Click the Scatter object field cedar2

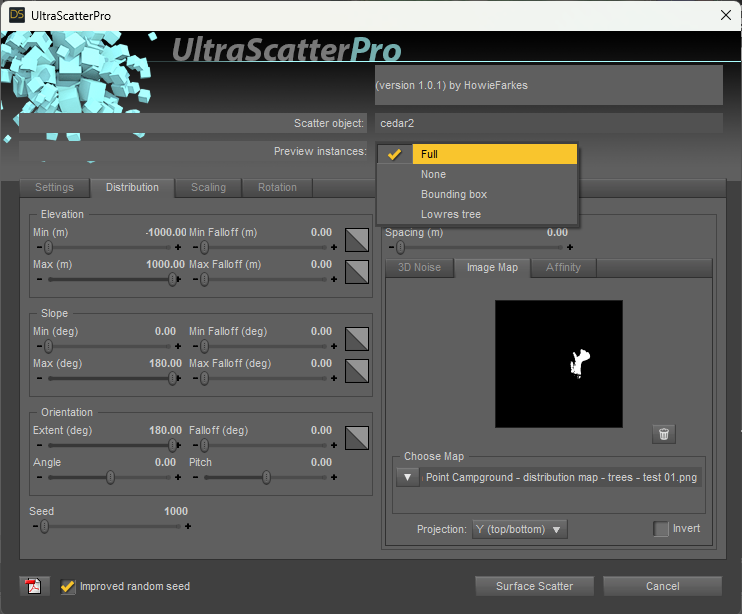tap(548, 123)
